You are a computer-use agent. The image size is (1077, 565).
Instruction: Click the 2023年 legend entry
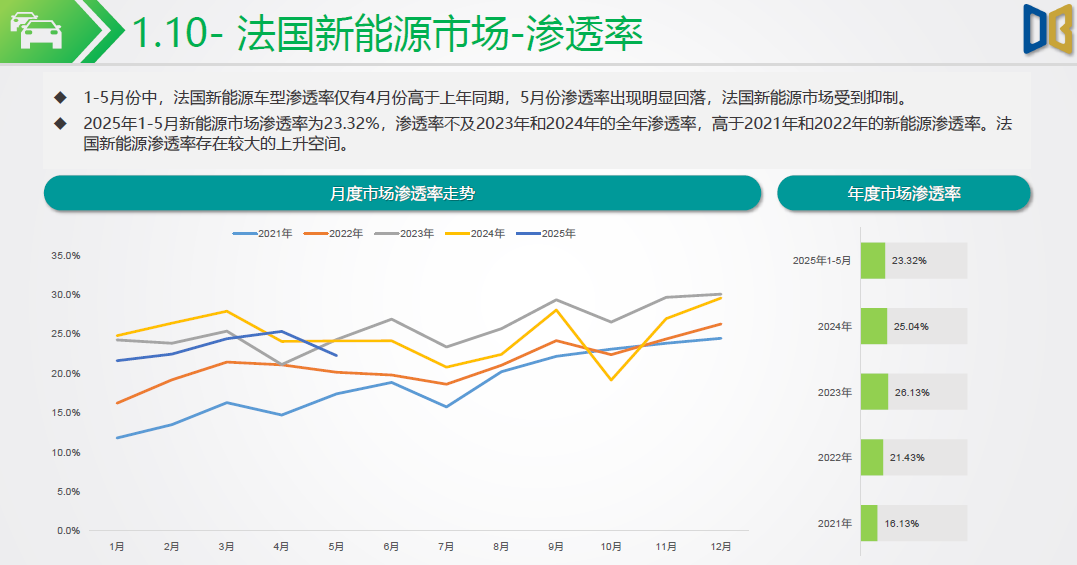[405, 233]
